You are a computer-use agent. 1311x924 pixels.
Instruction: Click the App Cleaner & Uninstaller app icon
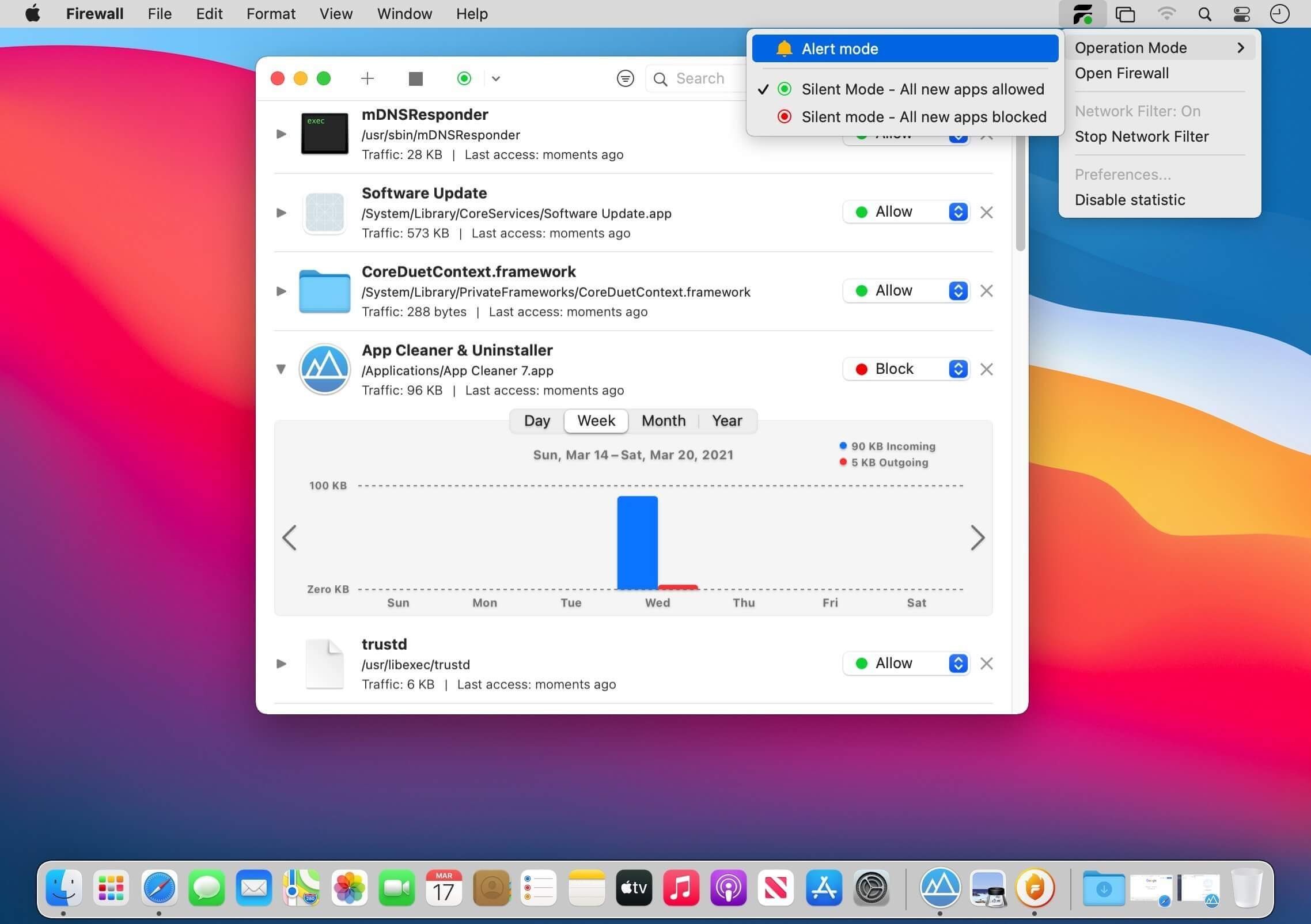point(324,369)
